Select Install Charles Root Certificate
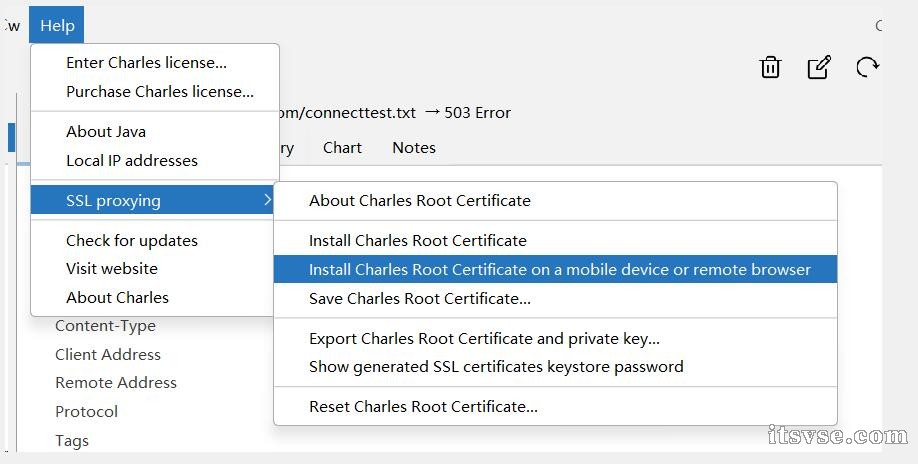Viewport: 918px width, 464px height. pos(555,240)
